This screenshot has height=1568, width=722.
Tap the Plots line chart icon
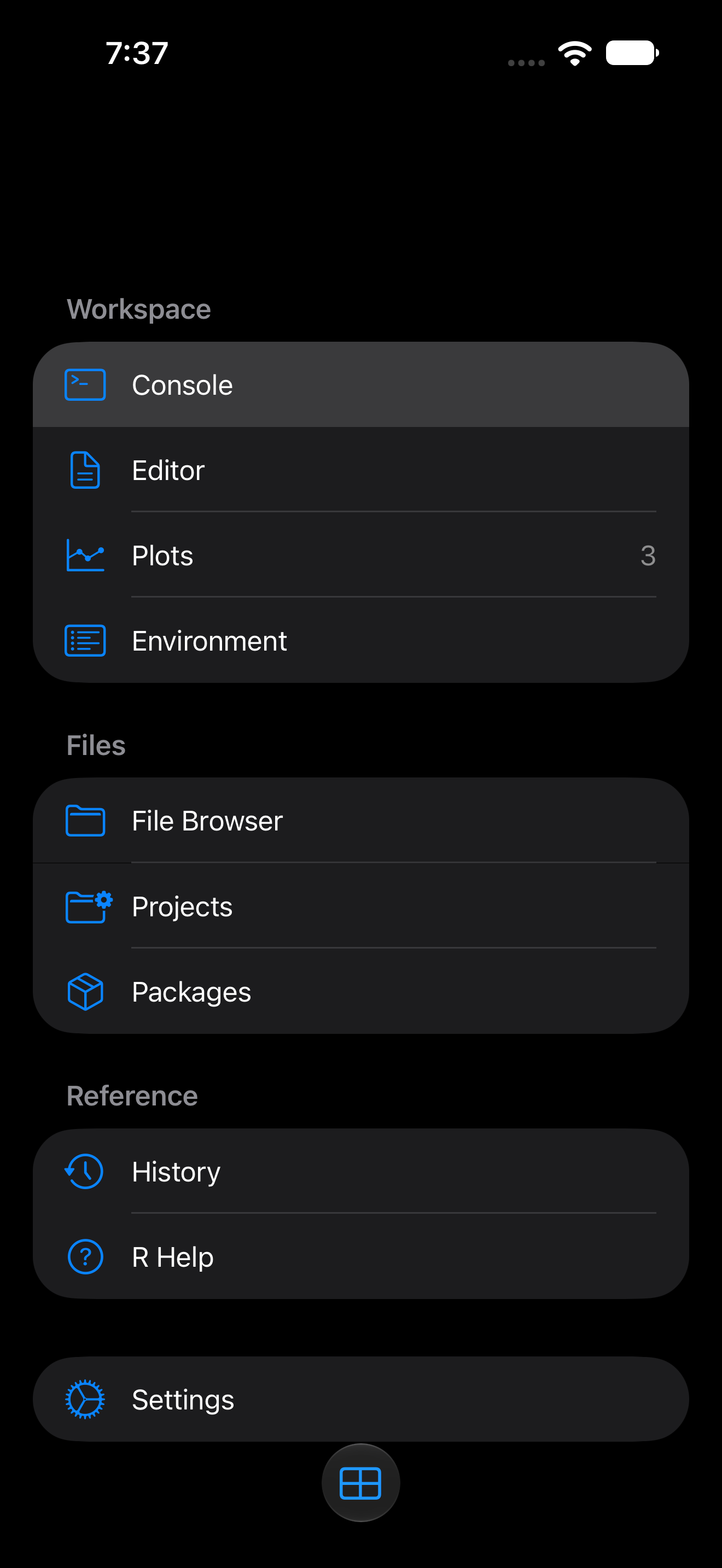click(x=85, y=555)
